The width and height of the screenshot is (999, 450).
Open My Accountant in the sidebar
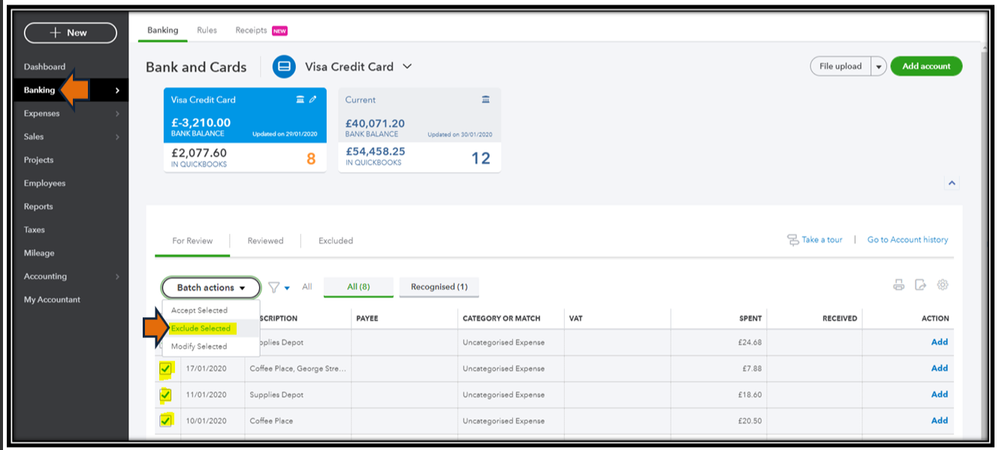(x=52, y=300)
